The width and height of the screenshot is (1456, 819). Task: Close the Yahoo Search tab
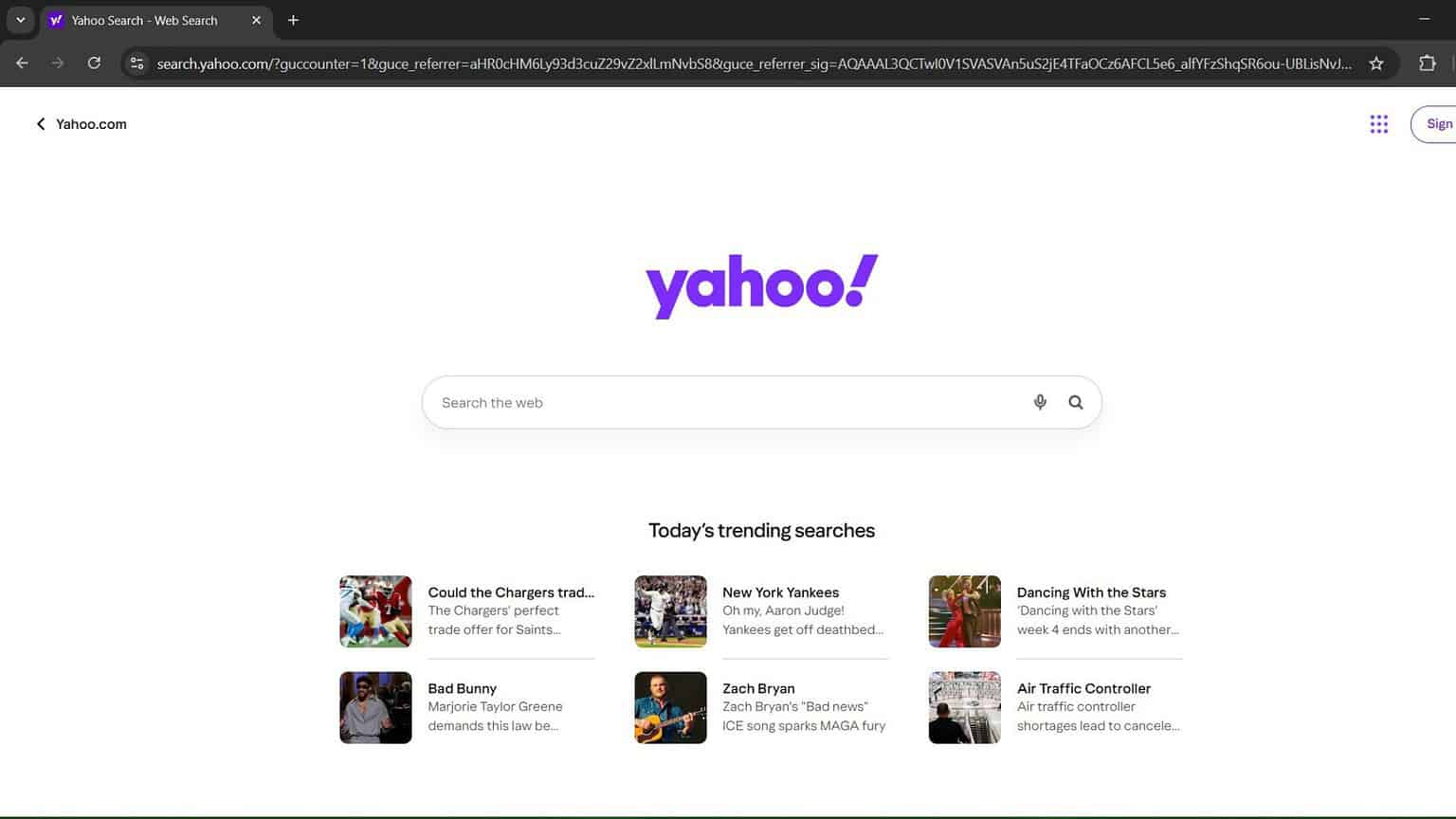pos(256,20)
